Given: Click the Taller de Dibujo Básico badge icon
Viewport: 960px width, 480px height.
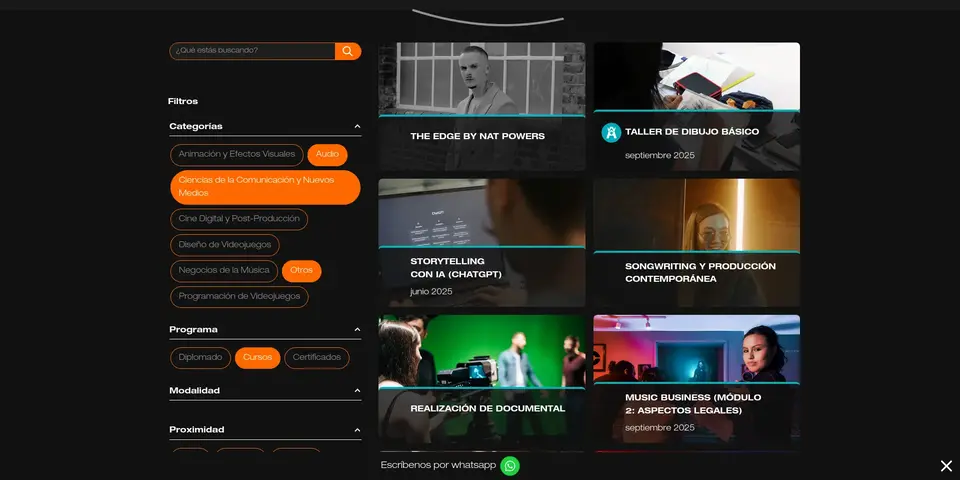Looking at the screenshot, I should tap(611, 132).
